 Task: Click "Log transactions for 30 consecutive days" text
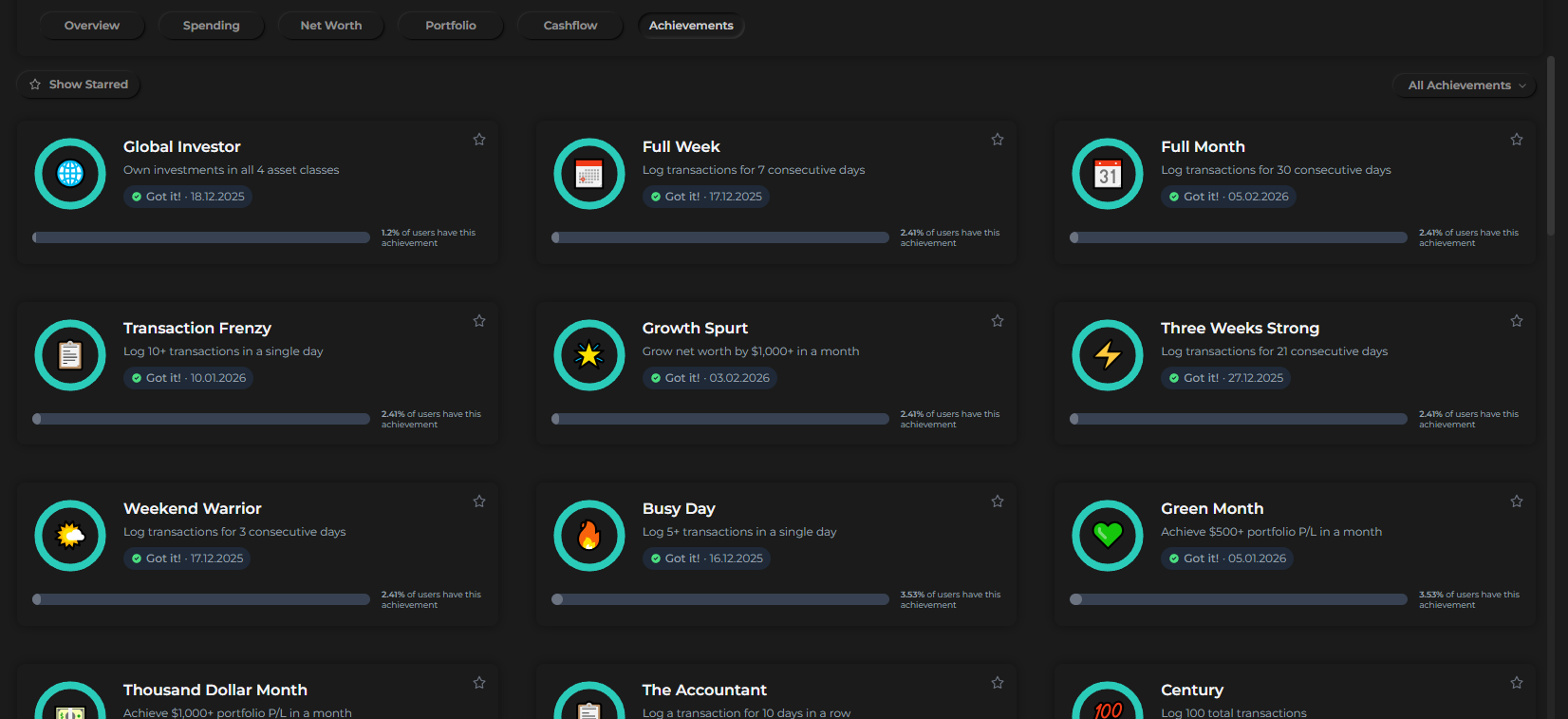point(1276,170)
